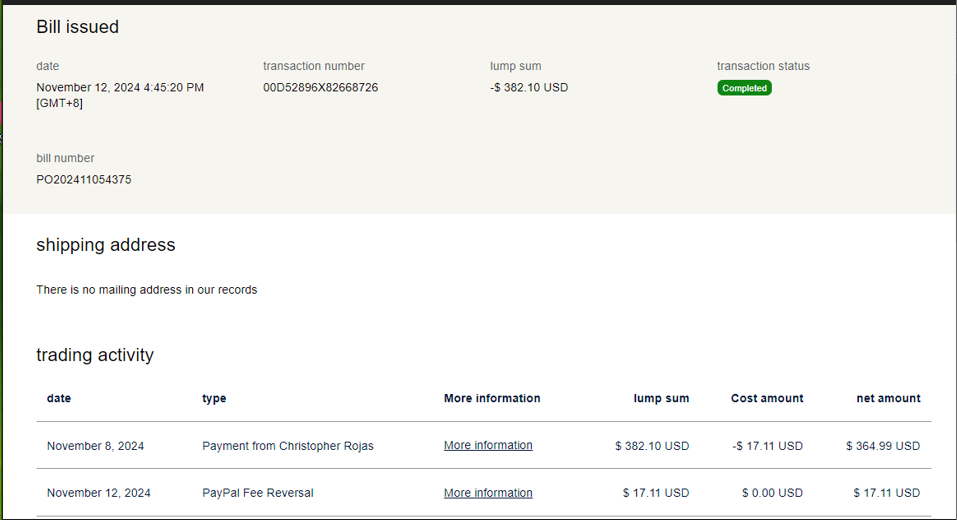Select bill number PO202411054375

click(x=84, y=180)
